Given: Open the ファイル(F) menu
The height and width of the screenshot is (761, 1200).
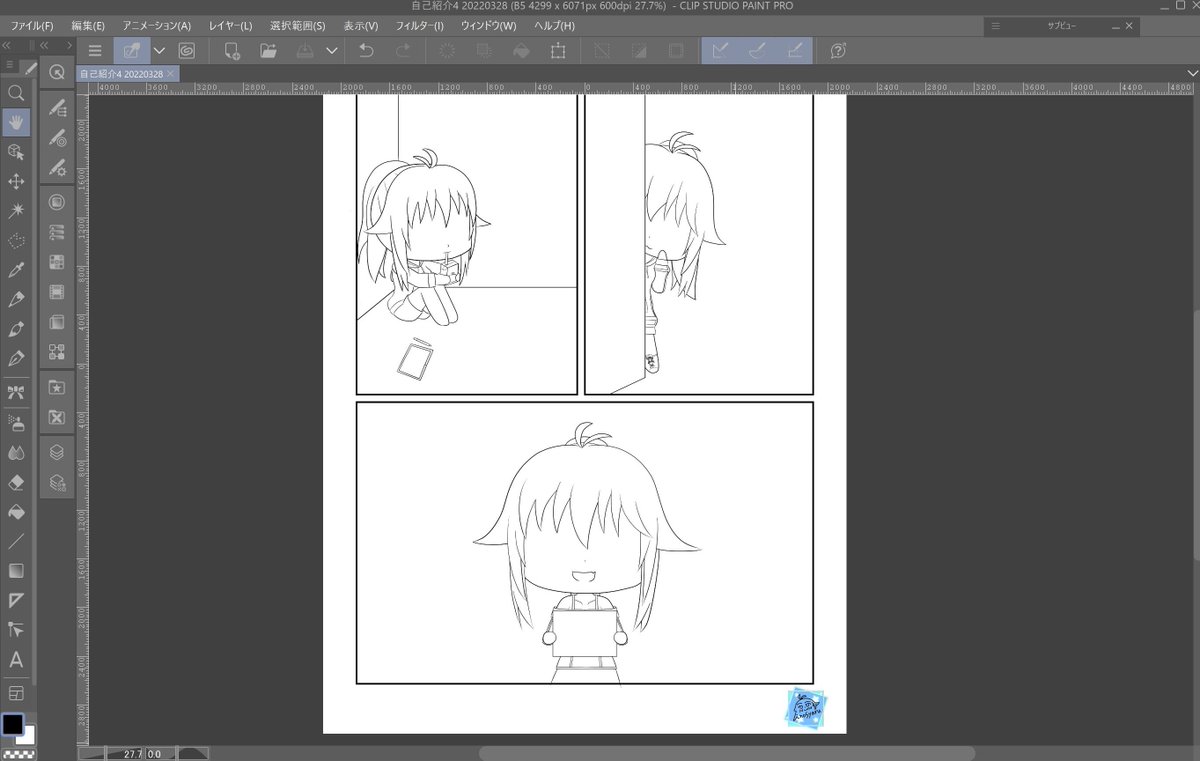Looking at the screenshot, I should point(32,26).
